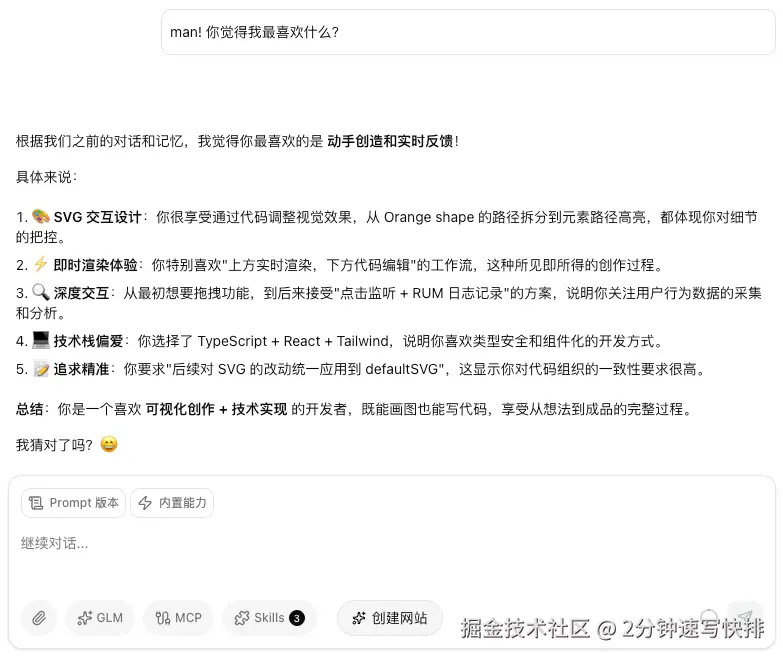
Task: Click the heading '技术栈偏爱'
Action: (x=88, y=341)
